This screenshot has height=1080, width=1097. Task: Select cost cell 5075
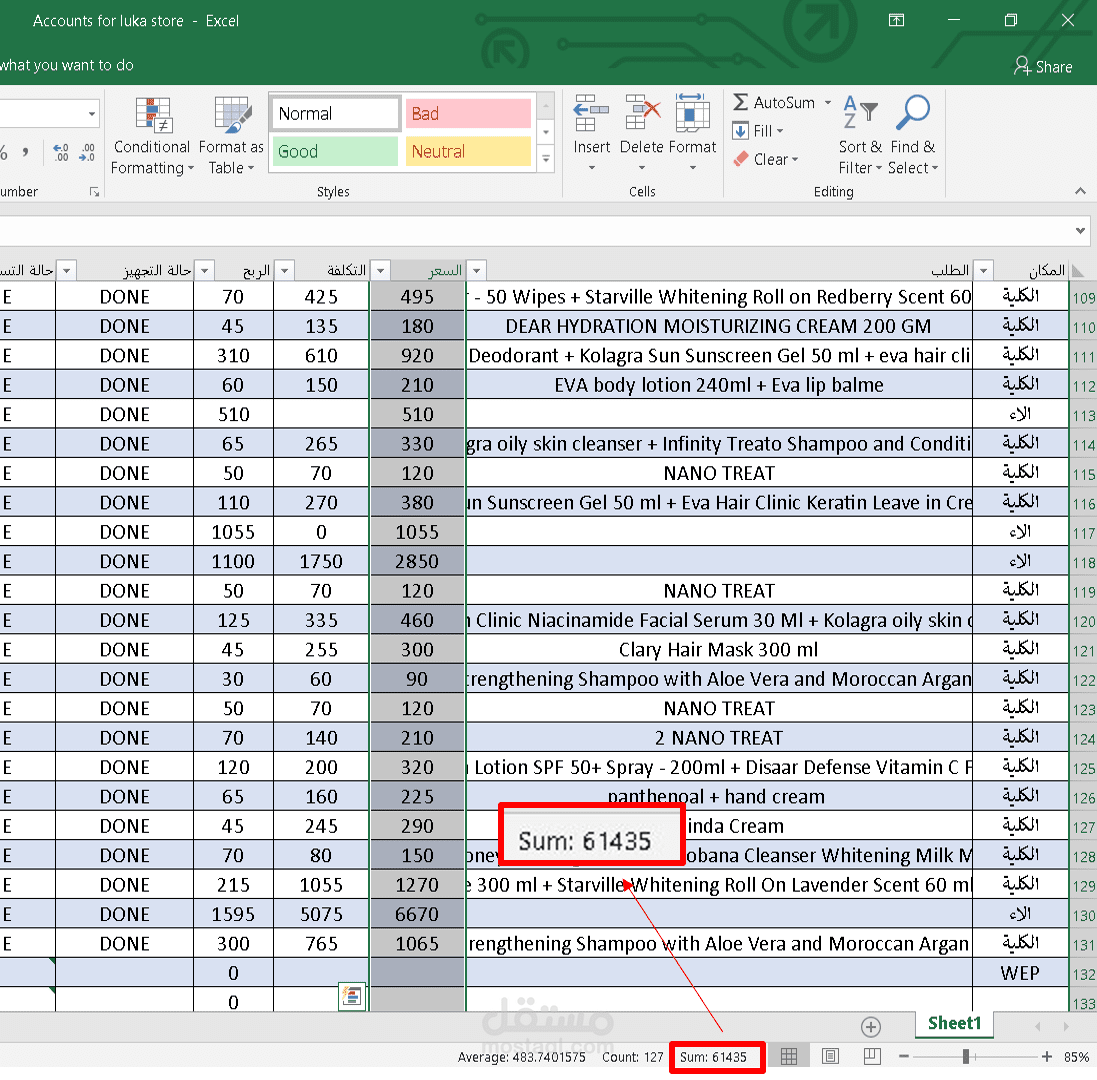click(x=321, y=914)
